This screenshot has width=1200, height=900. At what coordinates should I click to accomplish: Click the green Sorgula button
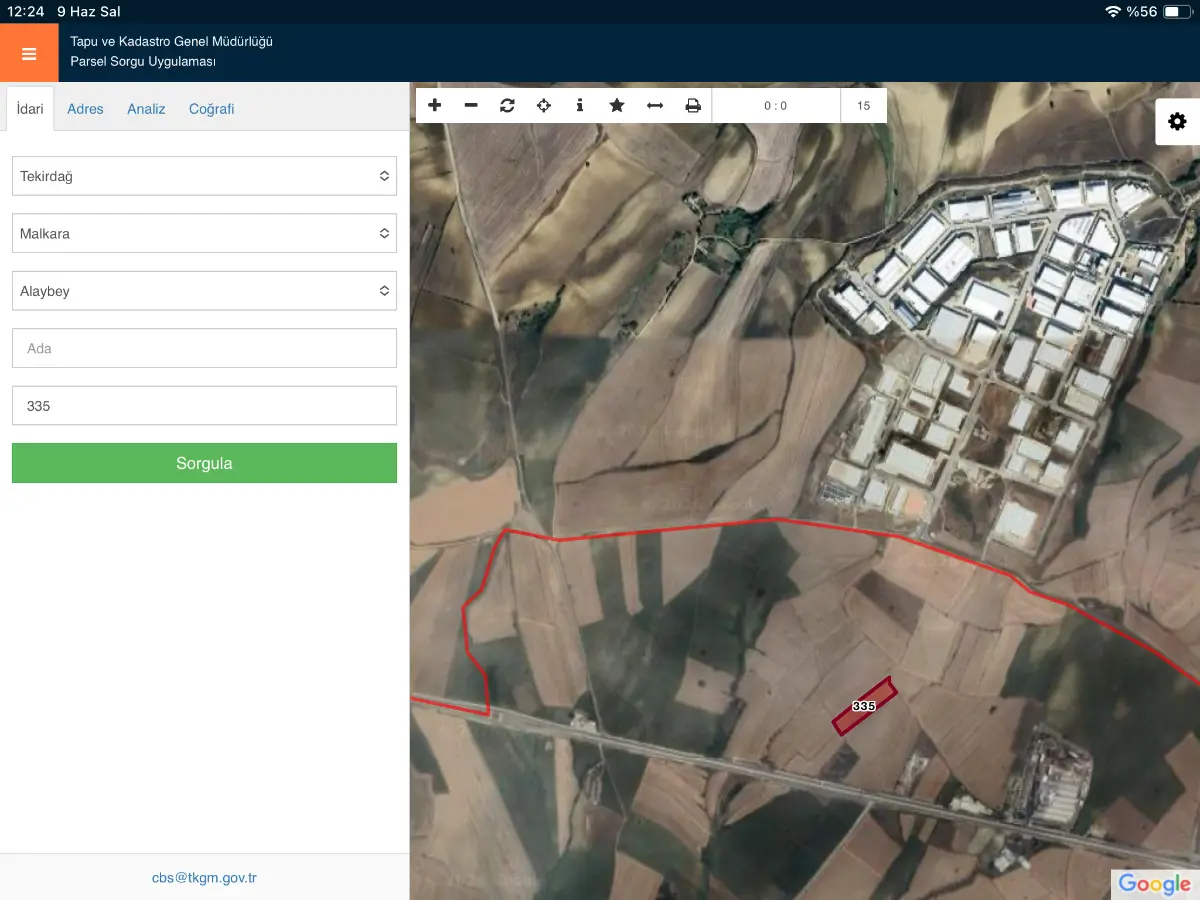coord(204,463)
